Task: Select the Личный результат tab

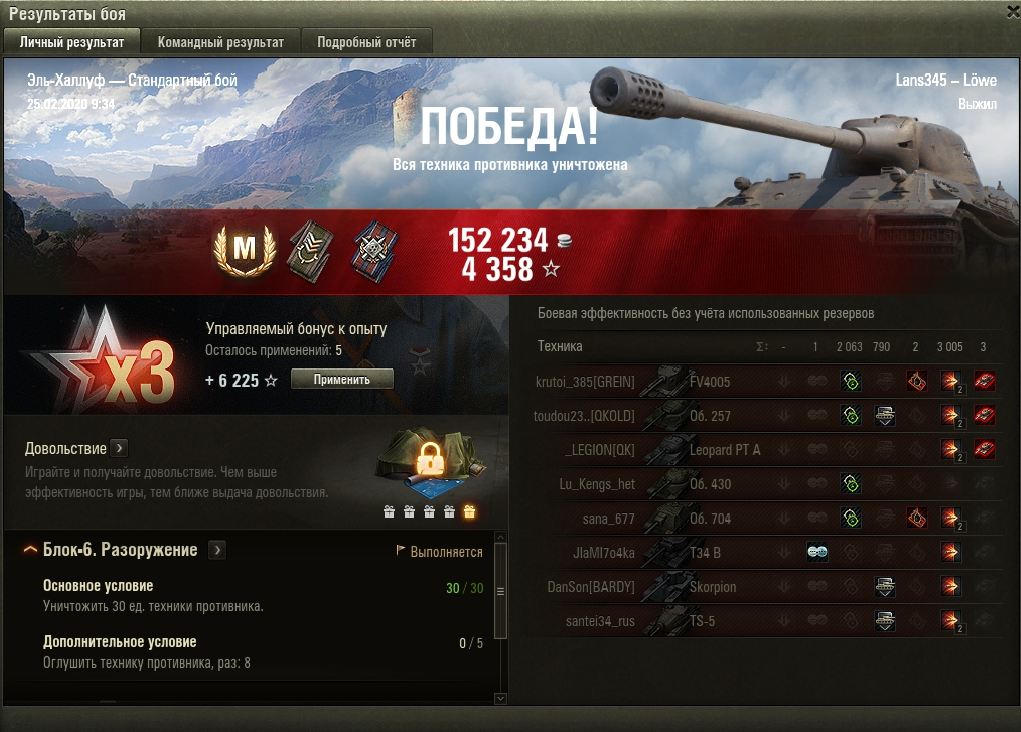Action: tap(72, 42)
